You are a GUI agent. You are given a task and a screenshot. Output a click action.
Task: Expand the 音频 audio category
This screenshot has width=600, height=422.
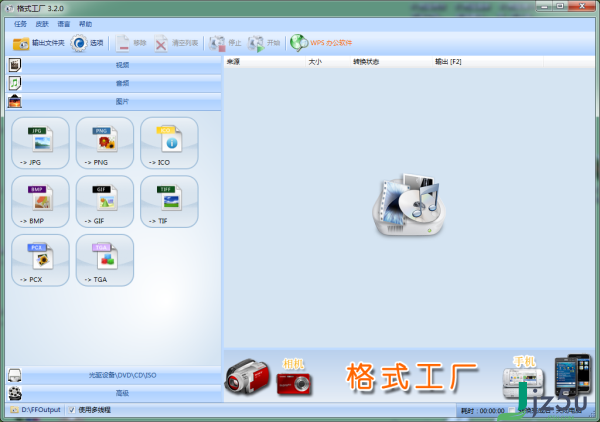114,83
